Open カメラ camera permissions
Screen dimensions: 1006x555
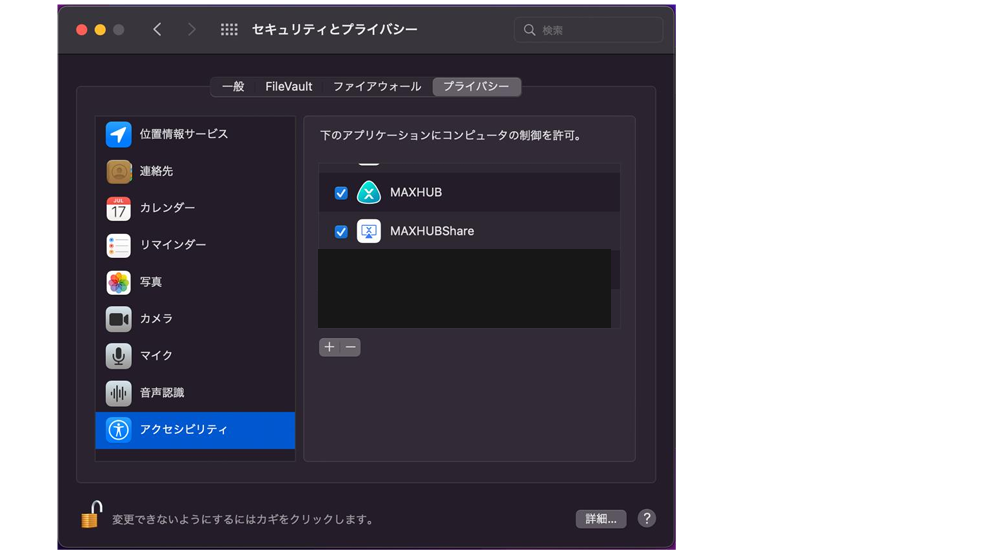click(x=195, y=319)
